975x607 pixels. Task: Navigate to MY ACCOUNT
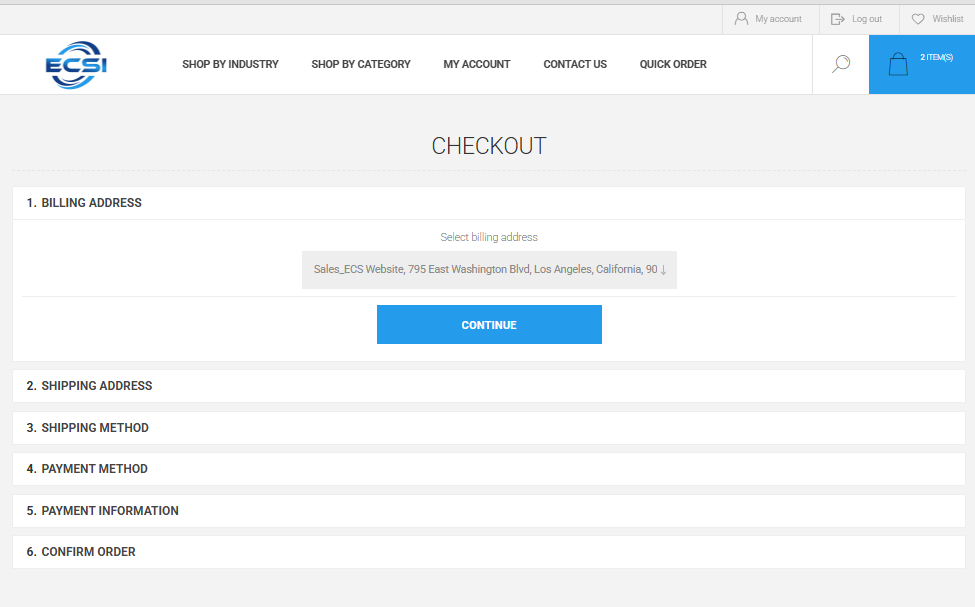click(477, 64)
